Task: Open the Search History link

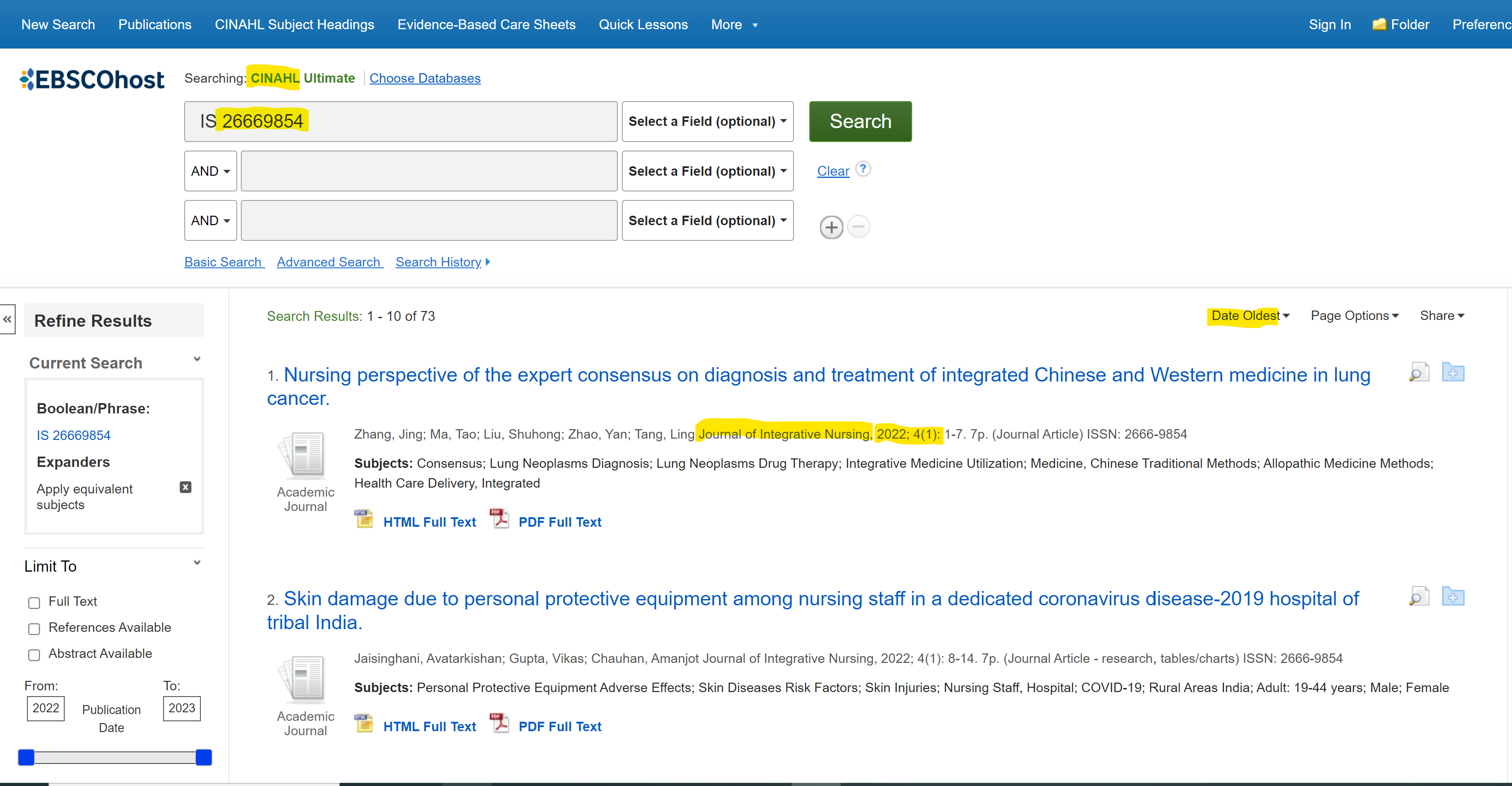Action: [x=438, y=262]
